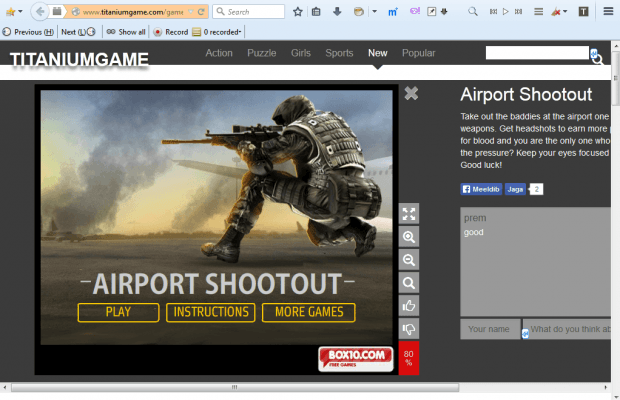
Task: Click the site search input box
Action: pos(537,53)
